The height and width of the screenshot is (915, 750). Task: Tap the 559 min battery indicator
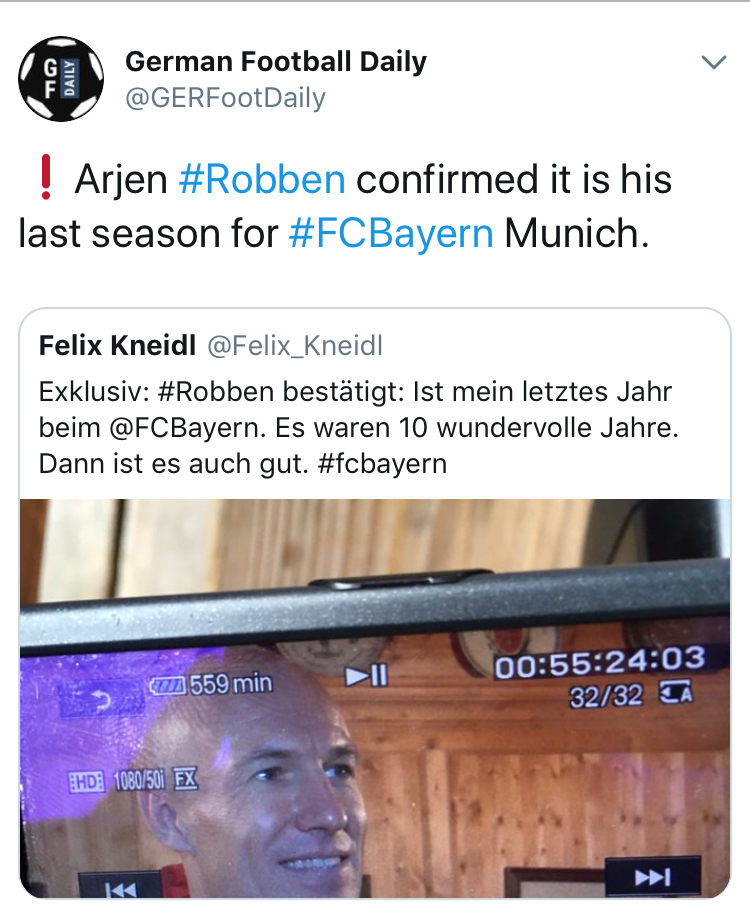point(211,683)
